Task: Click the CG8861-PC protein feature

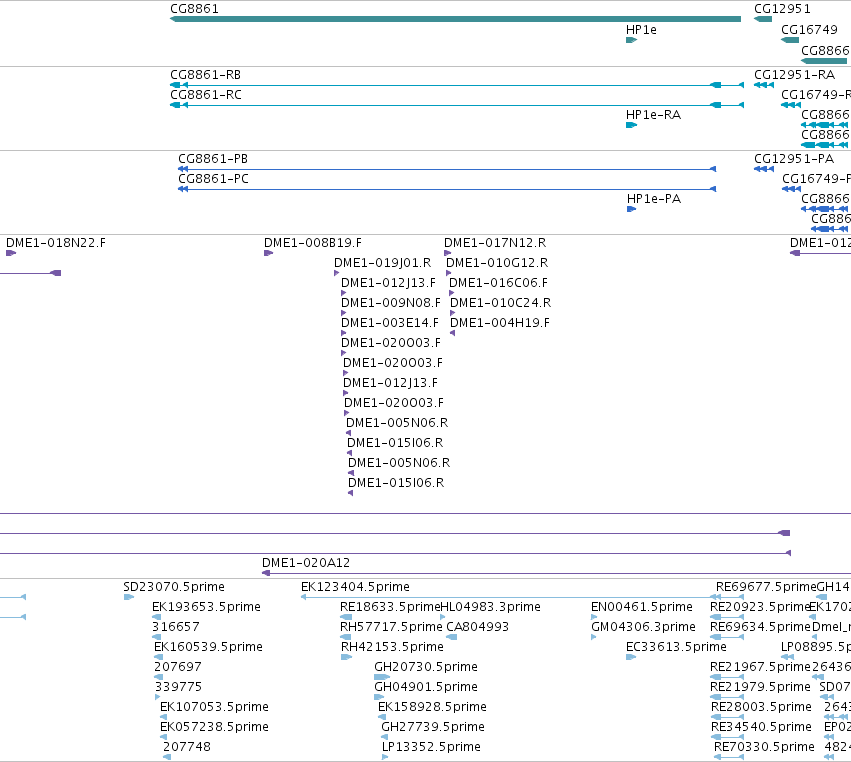Action: [x=447, y=189]
